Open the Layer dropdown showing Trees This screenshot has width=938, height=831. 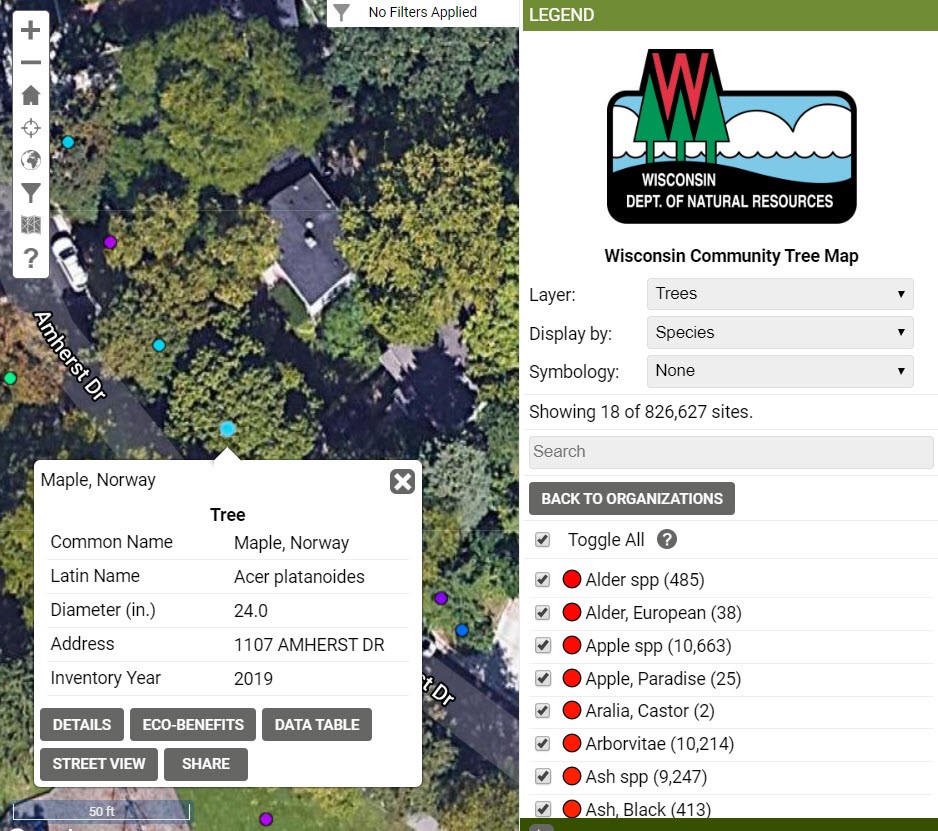coord(780,294)
